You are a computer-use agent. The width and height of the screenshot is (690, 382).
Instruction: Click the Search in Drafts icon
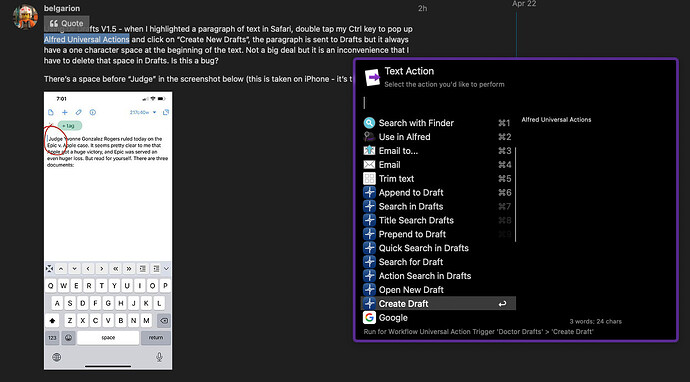pos(369,206)
